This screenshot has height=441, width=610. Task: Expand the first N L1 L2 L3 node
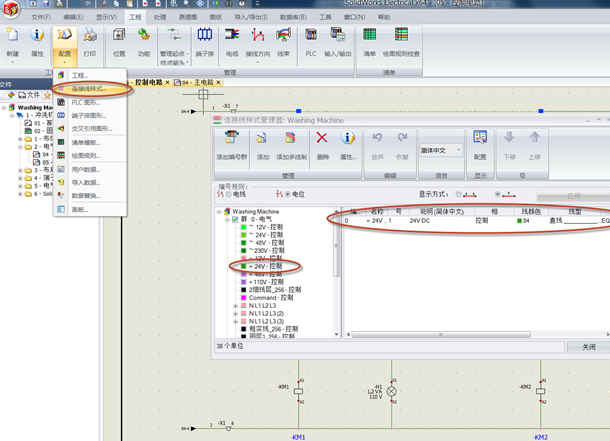click(235, 306)
